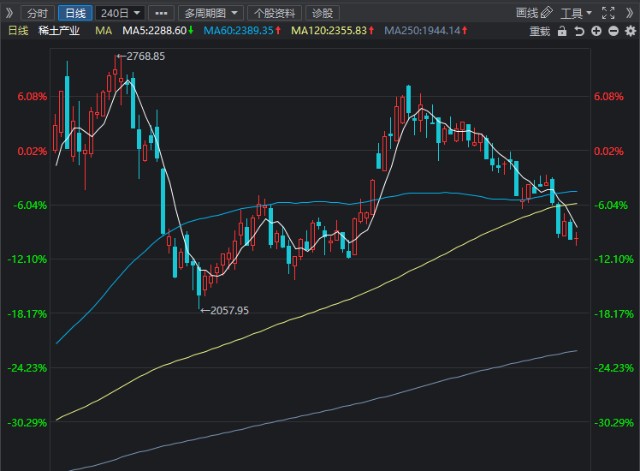Open the 多周期图 dropdown
Viewport: 640px width, 471px height.
pyautogui.click(x=211, y=13)
